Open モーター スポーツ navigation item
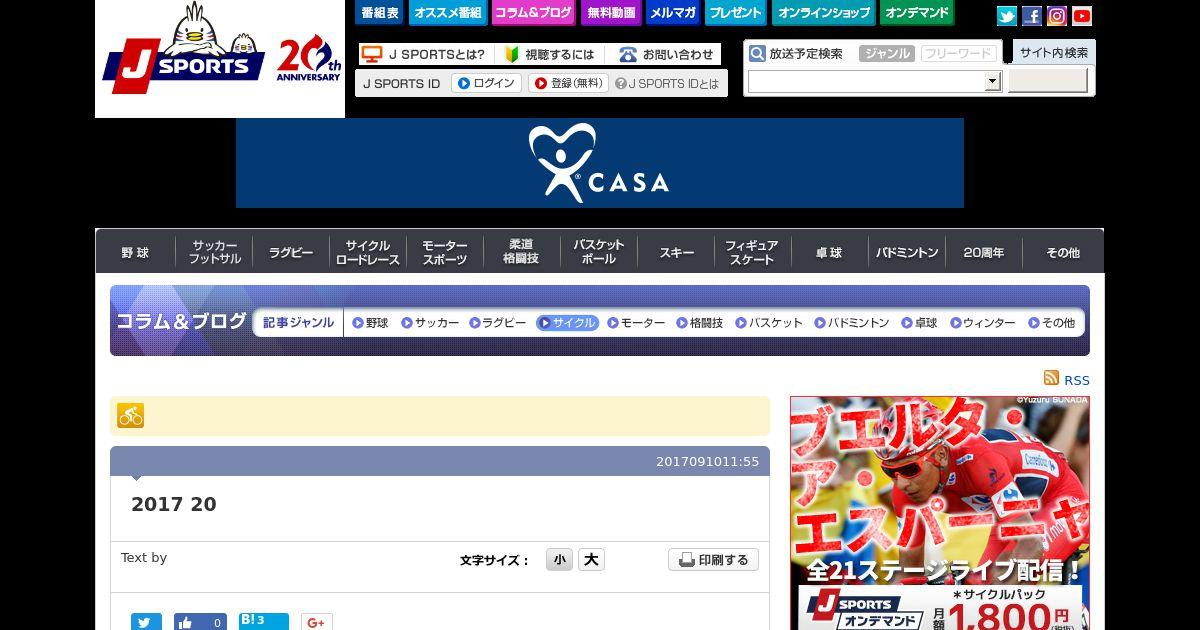 [445, 253]
